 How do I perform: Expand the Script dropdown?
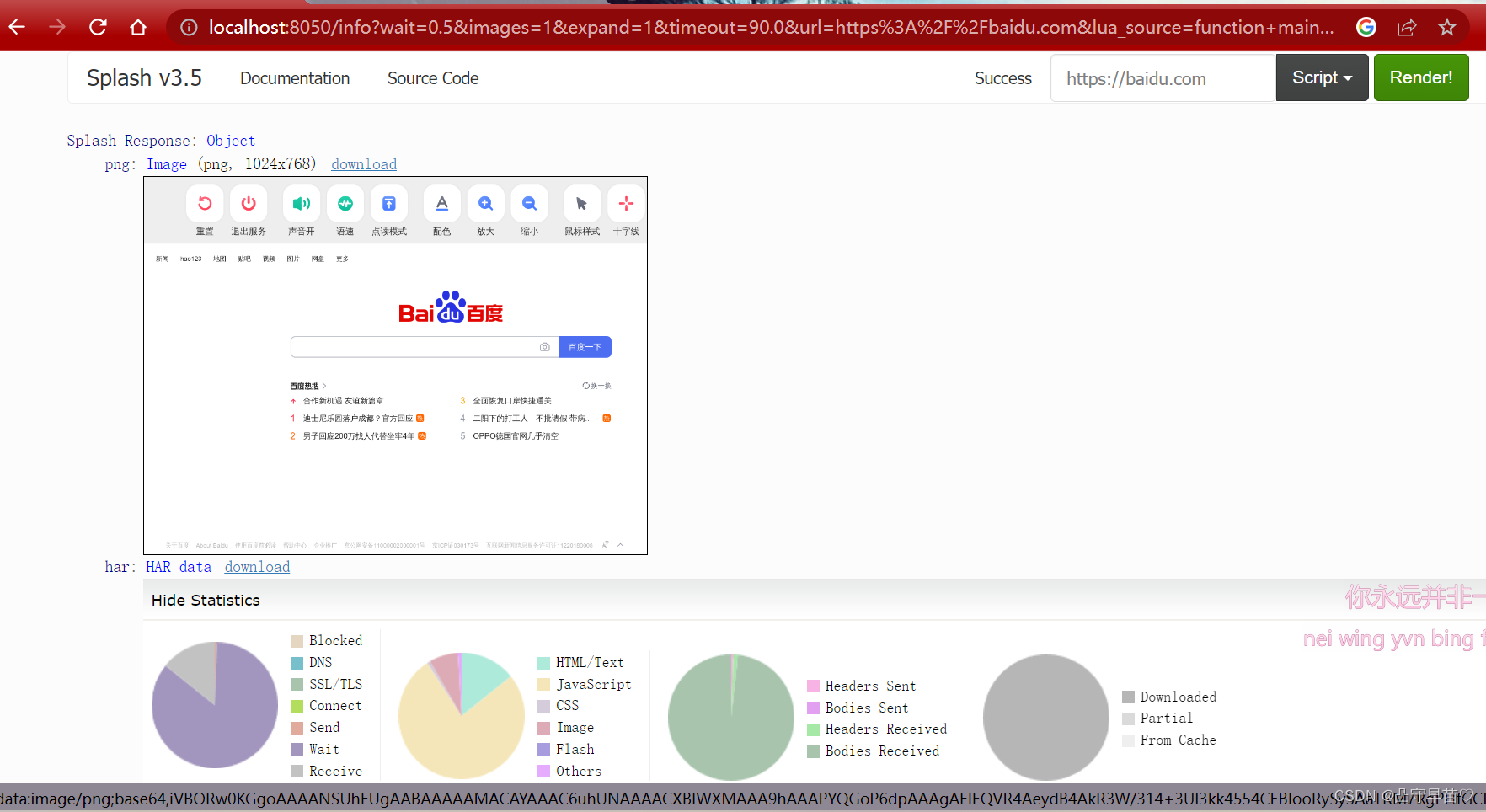[1322, 77]
